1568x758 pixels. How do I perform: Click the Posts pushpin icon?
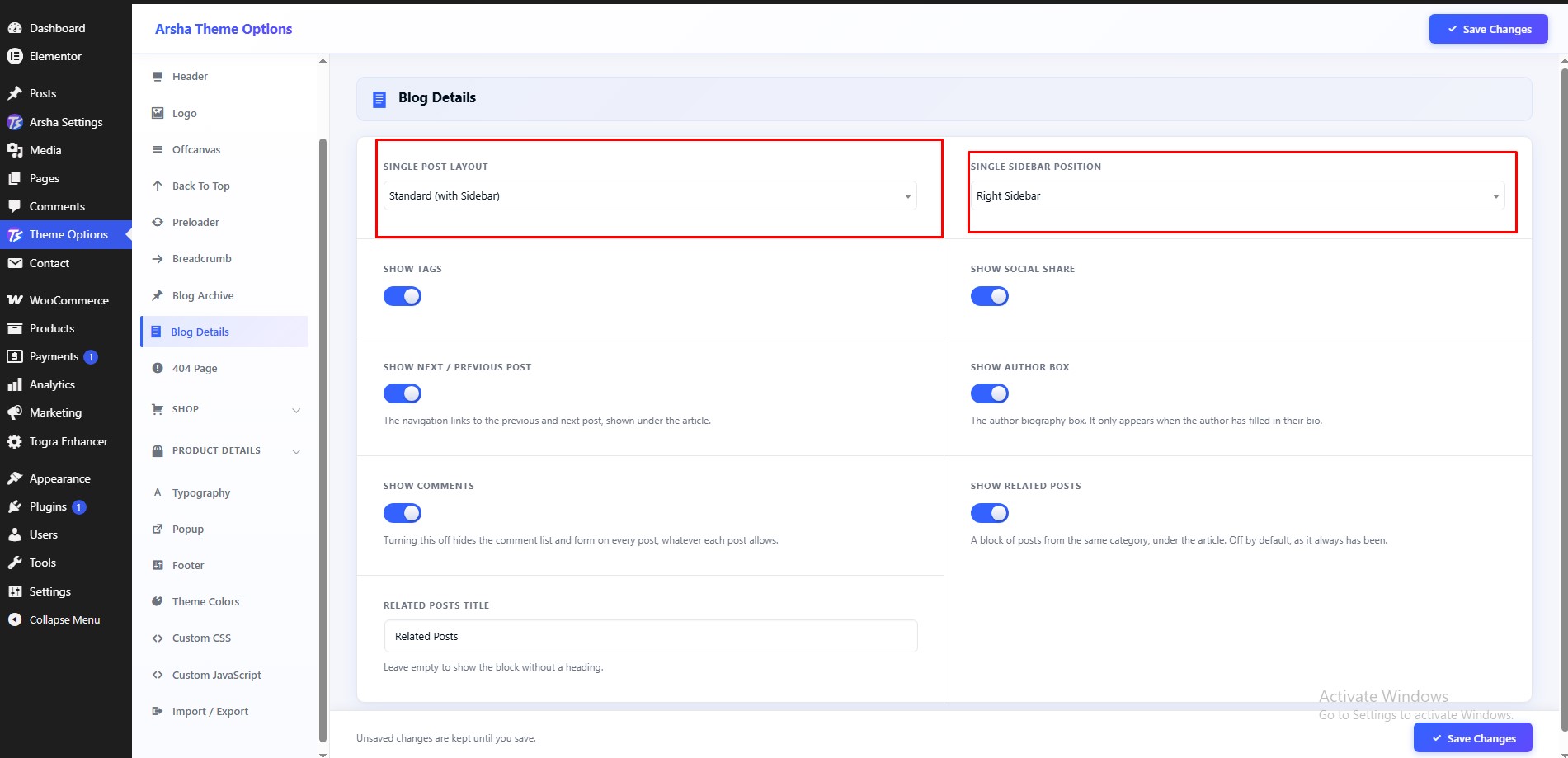point(15,93)
